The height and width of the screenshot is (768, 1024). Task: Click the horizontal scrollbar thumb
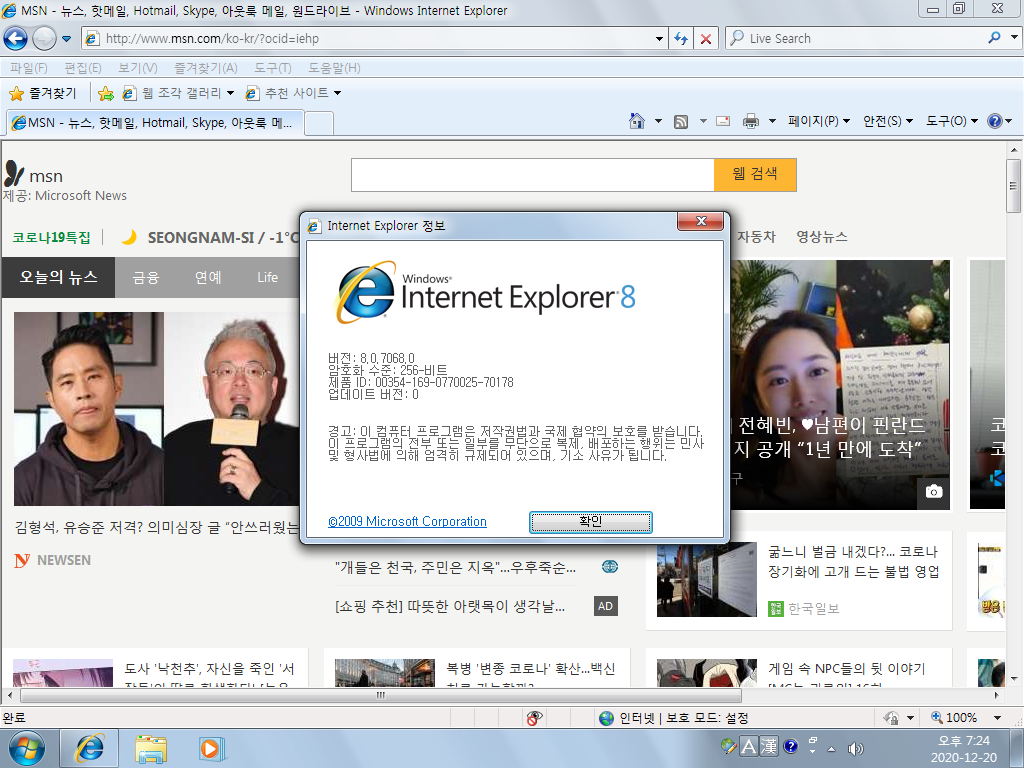click(x=381, y=695)
